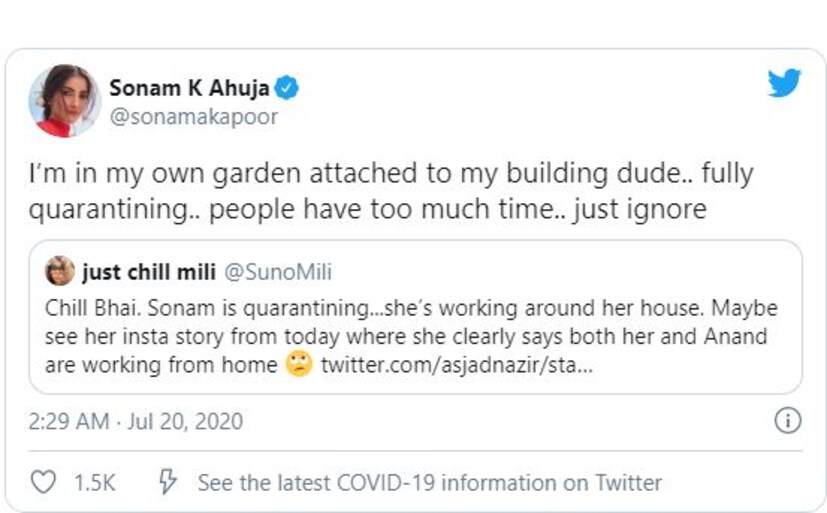Viewport: 827px width, 513px height.
Task: Click the blue verified badge
Action: [x=288, y=88]
